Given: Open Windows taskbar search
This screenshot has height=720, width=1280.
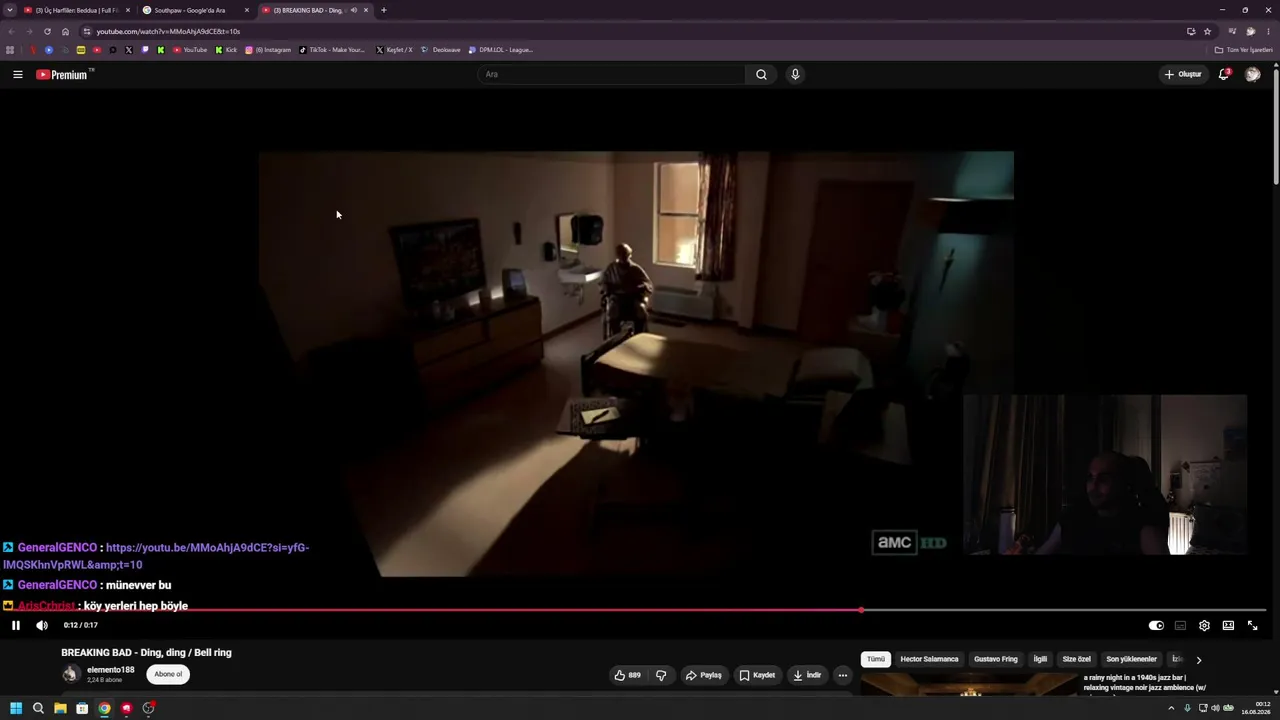Looking at the screenshot, I should (x=38, y=708).
